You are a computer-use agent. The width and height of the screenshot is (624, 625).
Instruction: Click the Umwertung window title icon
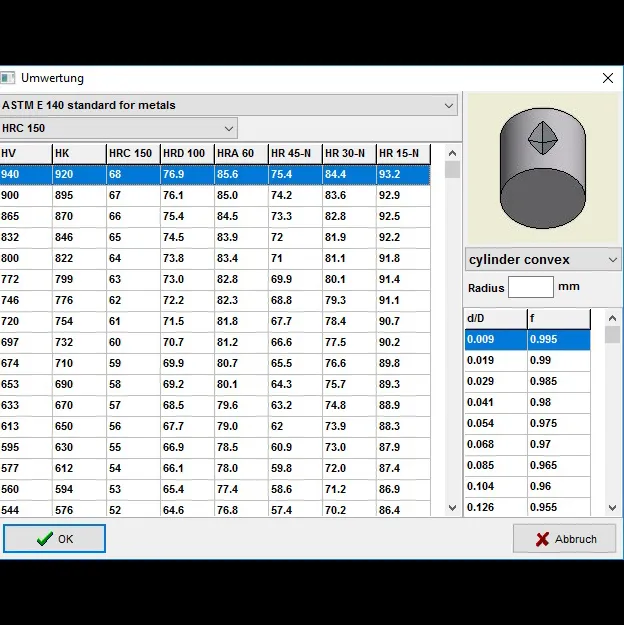coord(8,78)
